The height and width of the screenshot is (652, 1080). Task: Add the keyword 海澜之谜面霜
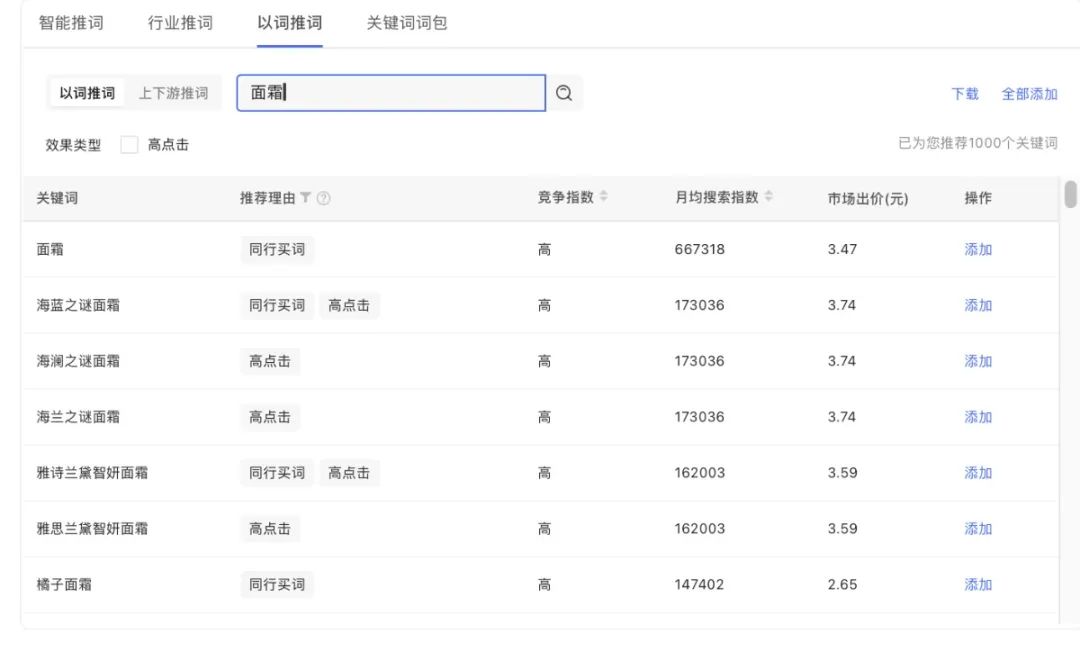coord(978,361)
